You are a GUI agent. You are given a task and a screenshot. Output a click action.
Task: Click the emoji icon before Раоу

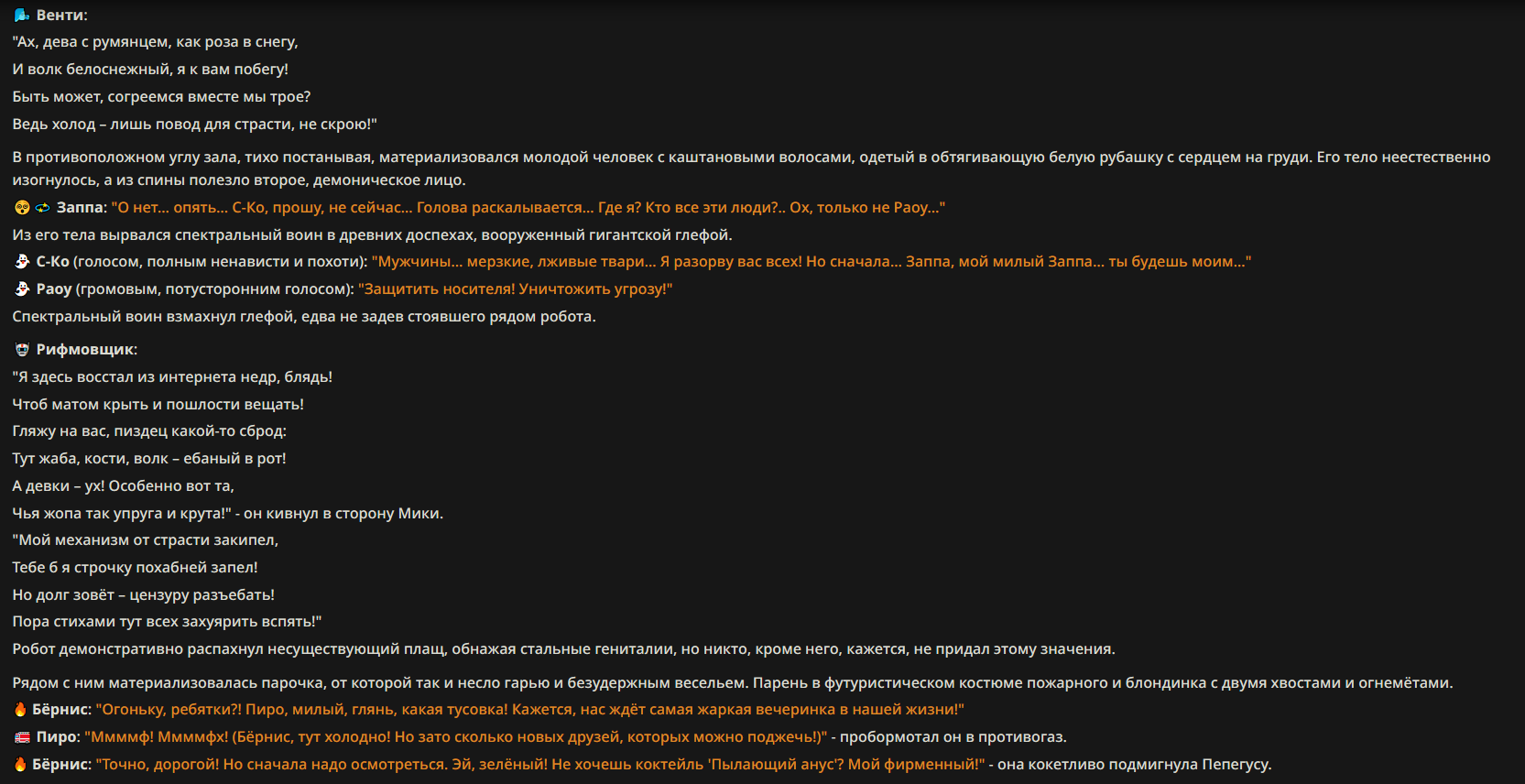click(x=22, y=289)
